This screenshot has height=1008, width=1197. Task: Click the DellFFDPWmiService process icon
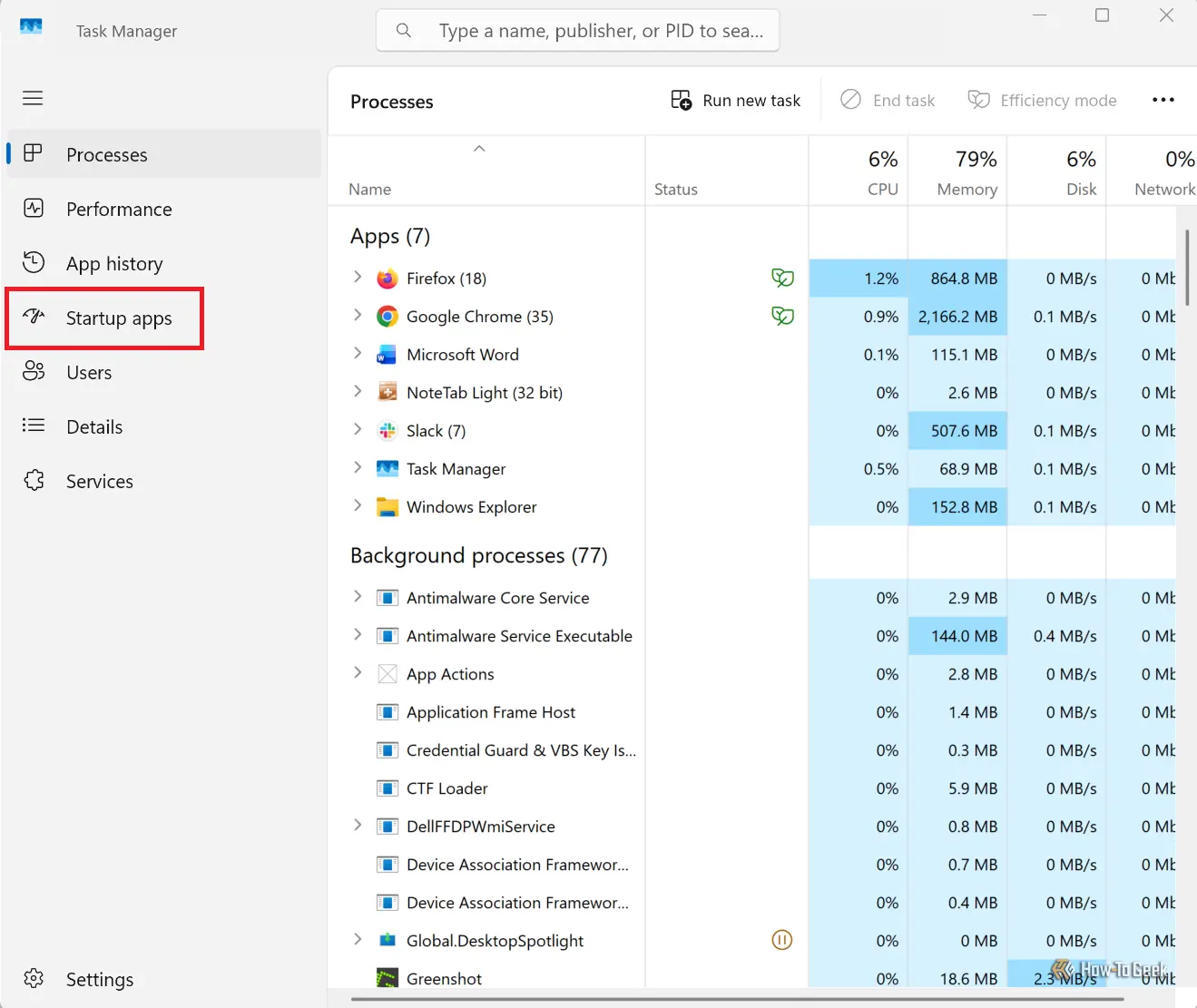pos(388,827)
